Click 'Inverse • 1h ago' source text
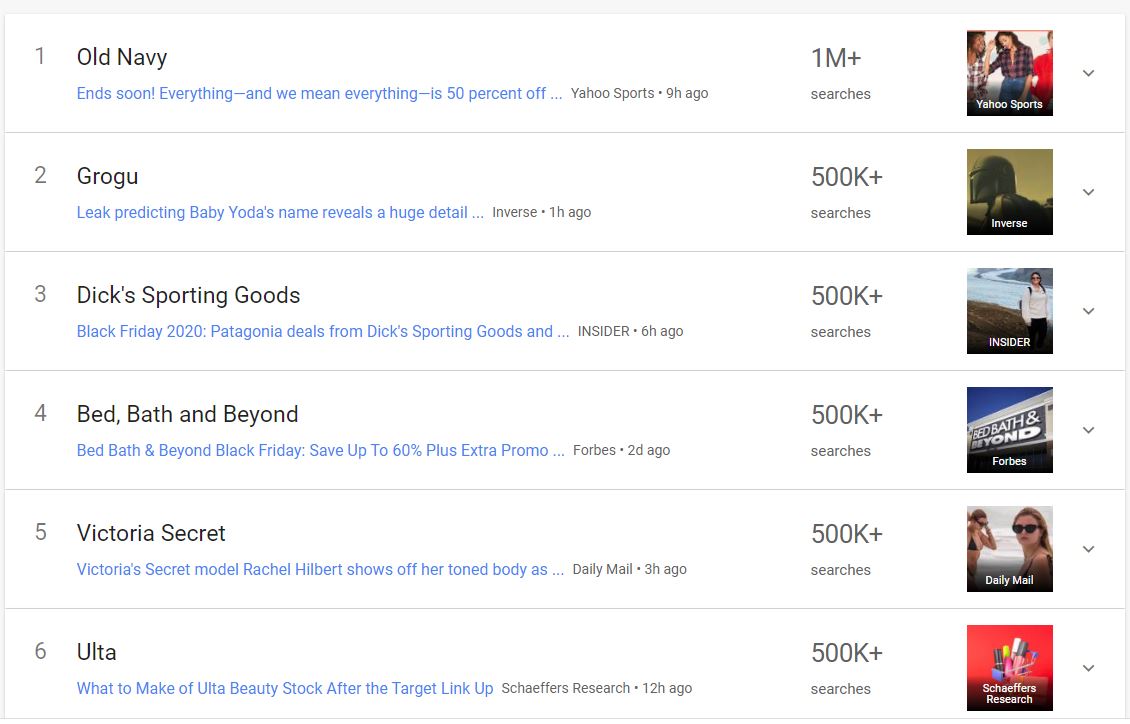Image resolution: width=1130 pixels, height=724 pixels. tap(541, 212)
